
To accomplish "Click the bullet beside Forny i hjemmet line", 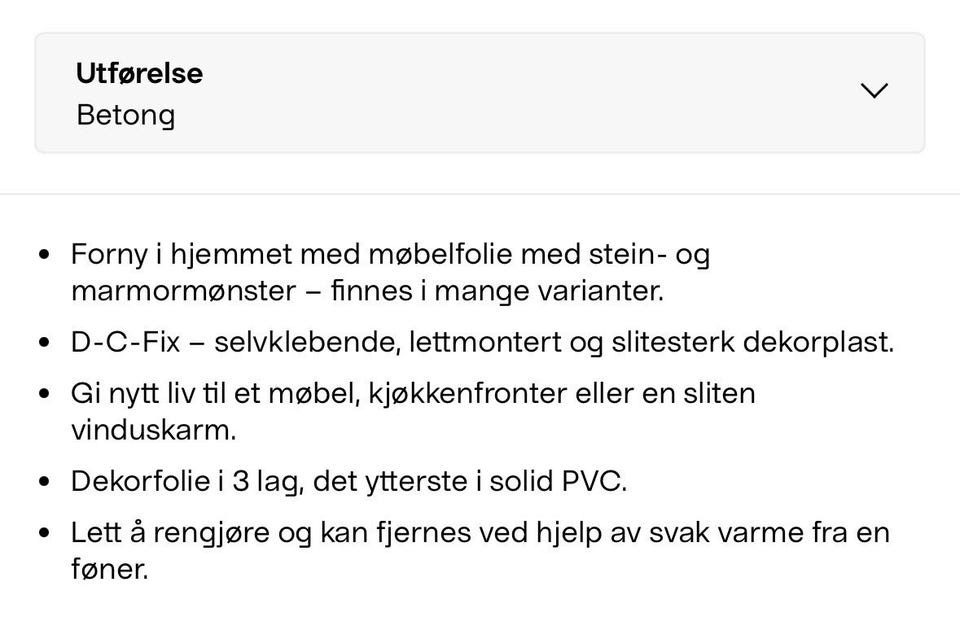I will pyautogui.click(x=43, y=255).
